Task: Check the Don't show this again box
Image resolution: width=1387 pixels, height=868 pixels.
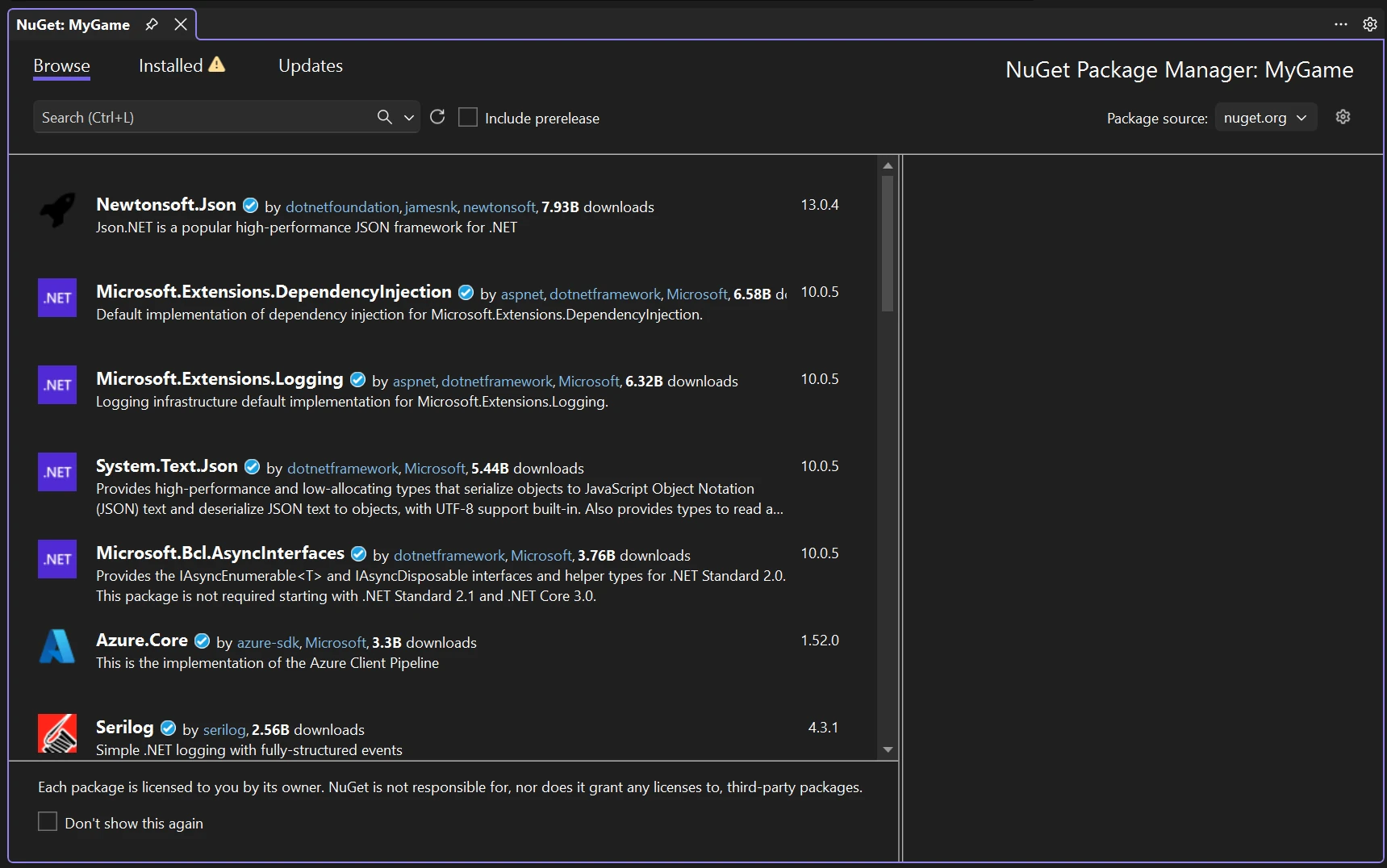Action: point(48,822)
